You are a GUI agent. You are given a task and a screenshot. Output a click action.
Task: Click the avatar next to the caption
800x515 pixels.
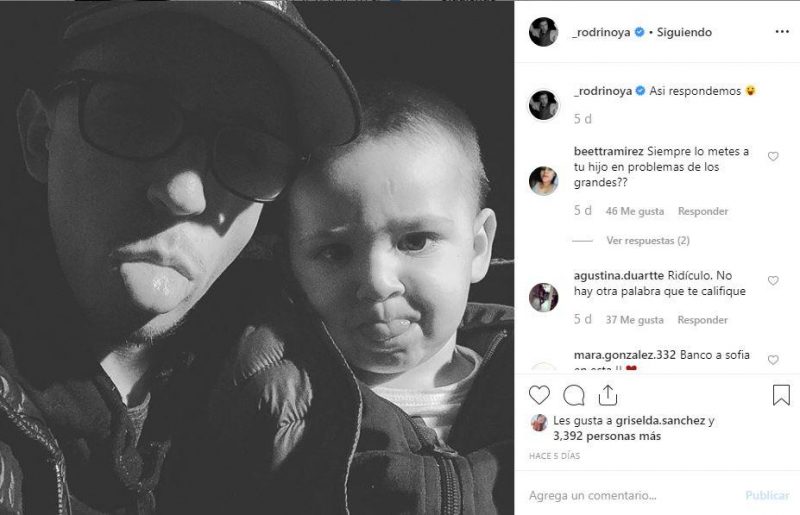point(543,104)
